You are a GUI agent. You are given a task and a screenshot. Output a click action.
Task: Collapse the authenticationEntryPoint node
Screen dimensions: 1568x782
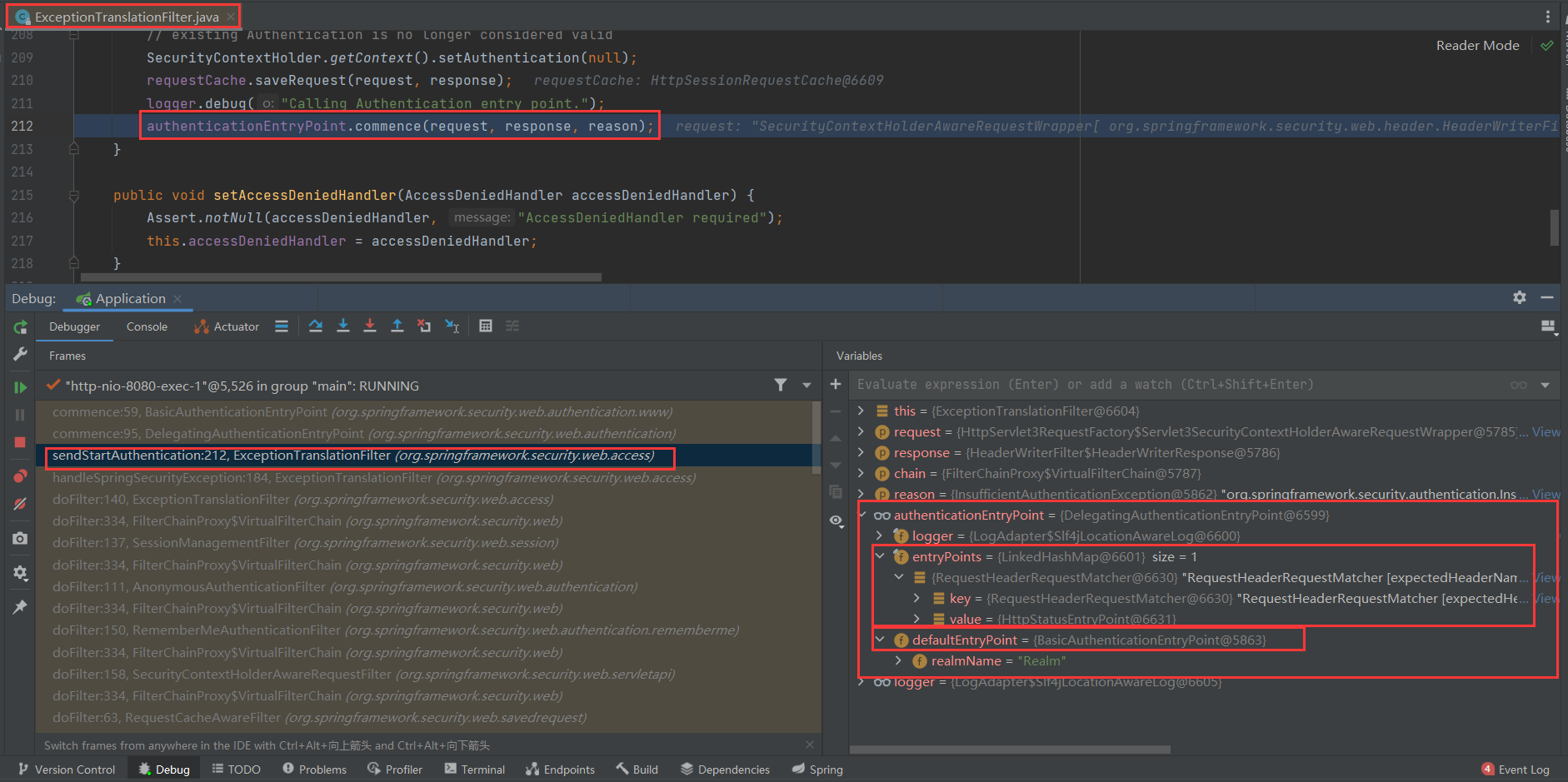[x=862, y=515]
